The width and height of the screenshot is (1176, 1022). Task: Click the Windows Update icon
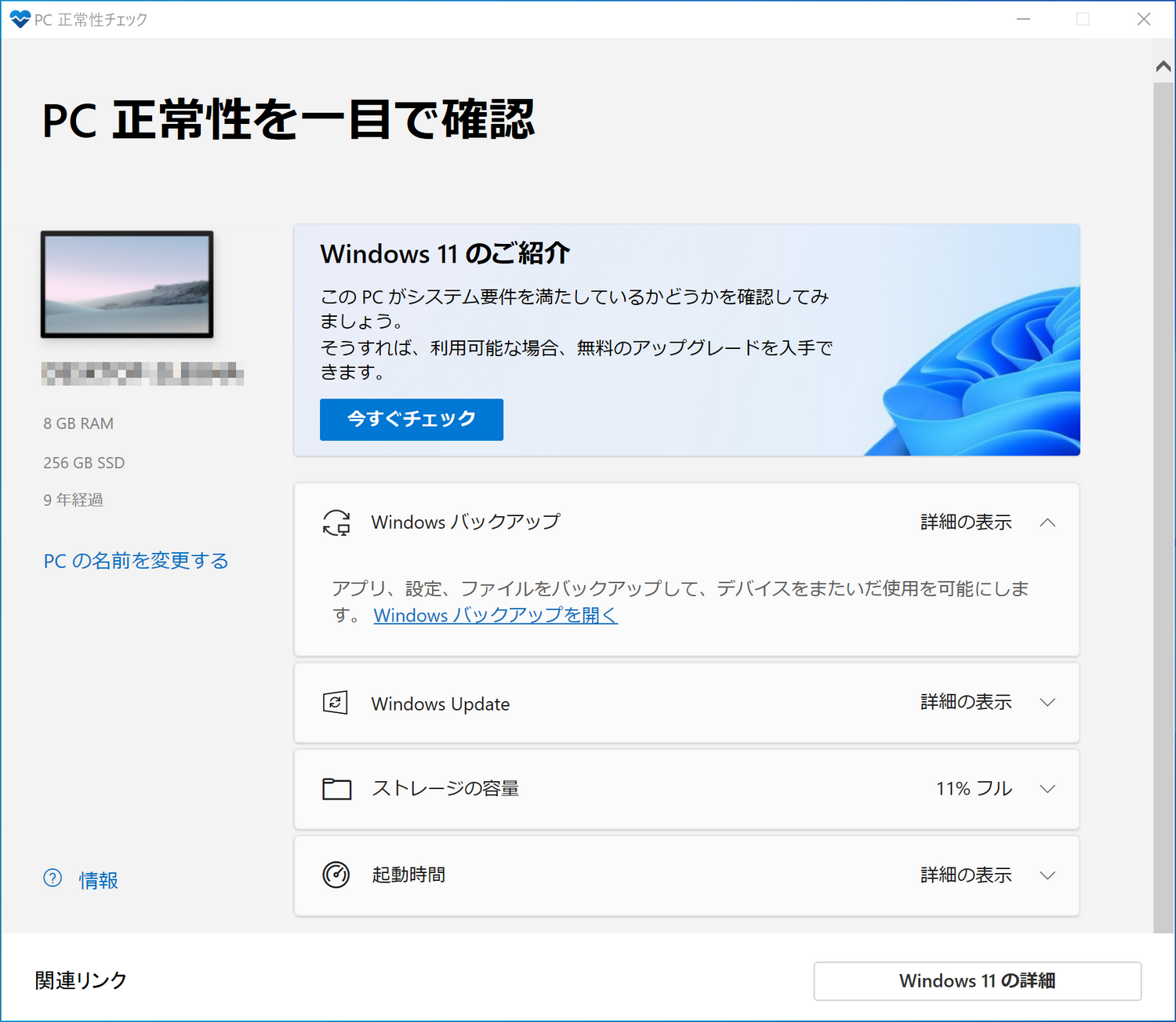click(336, 703)
